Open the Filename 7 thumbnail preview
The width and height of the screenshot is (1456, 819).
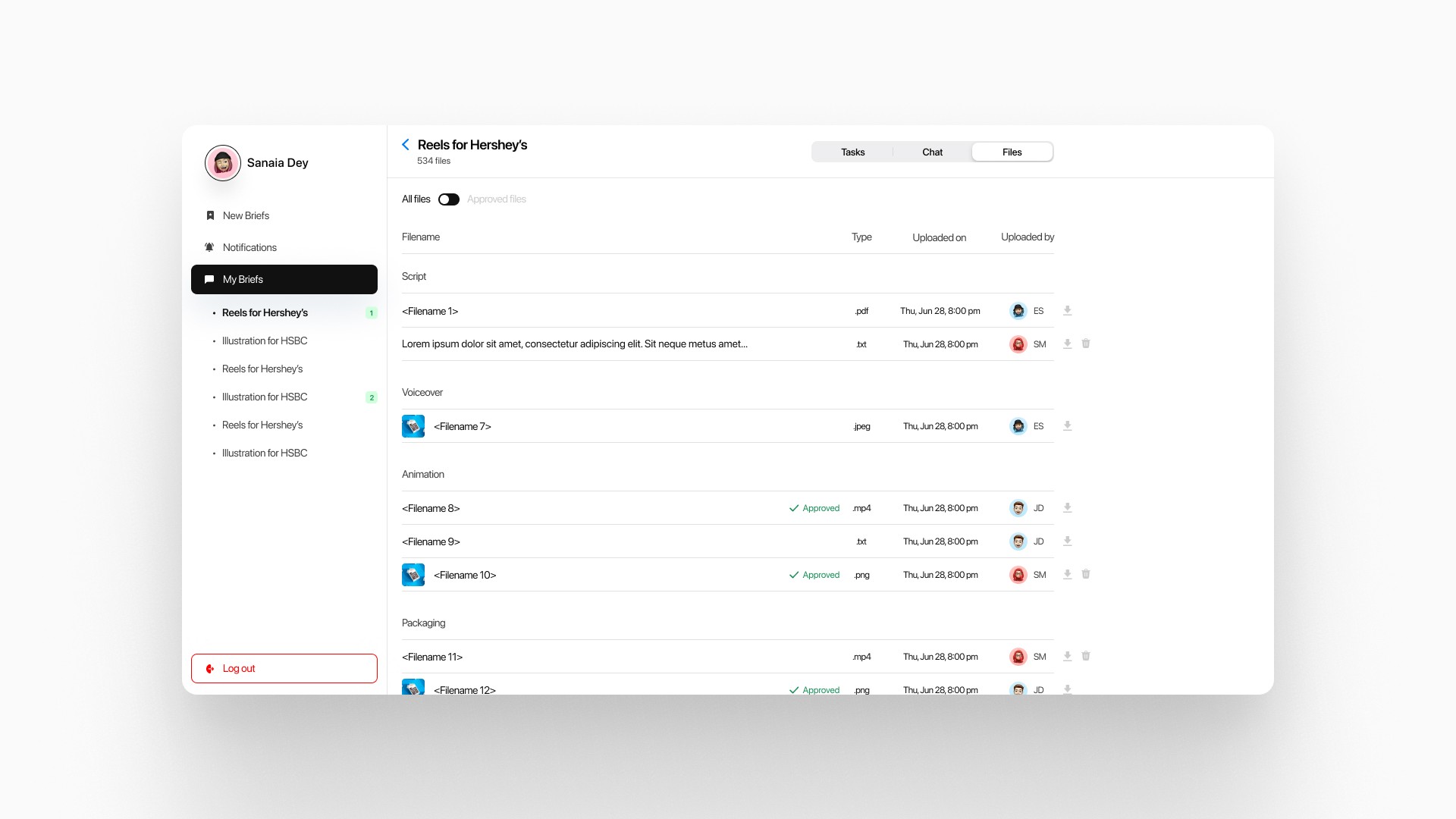coord(413,426)
